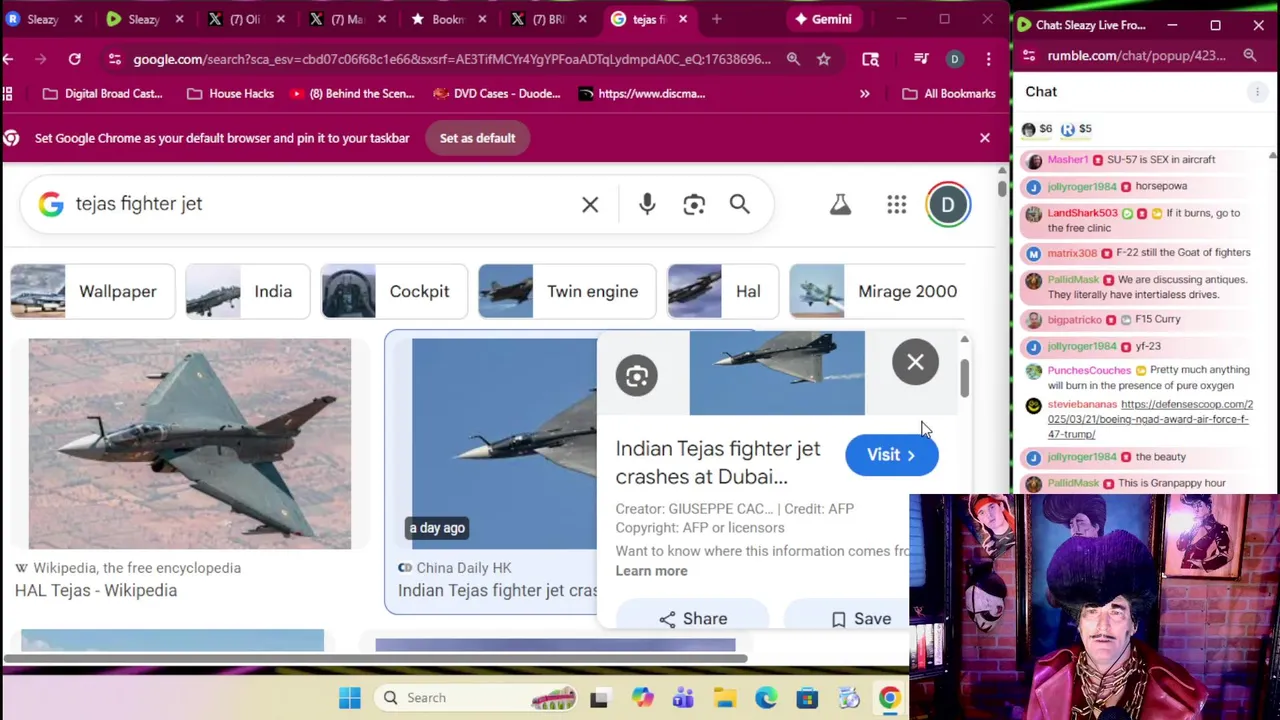Select the Cockpit filter chip
Image resolution: width=1280 pixels, height=720 pixels.
pyautogui.click(x=394, y=291)
